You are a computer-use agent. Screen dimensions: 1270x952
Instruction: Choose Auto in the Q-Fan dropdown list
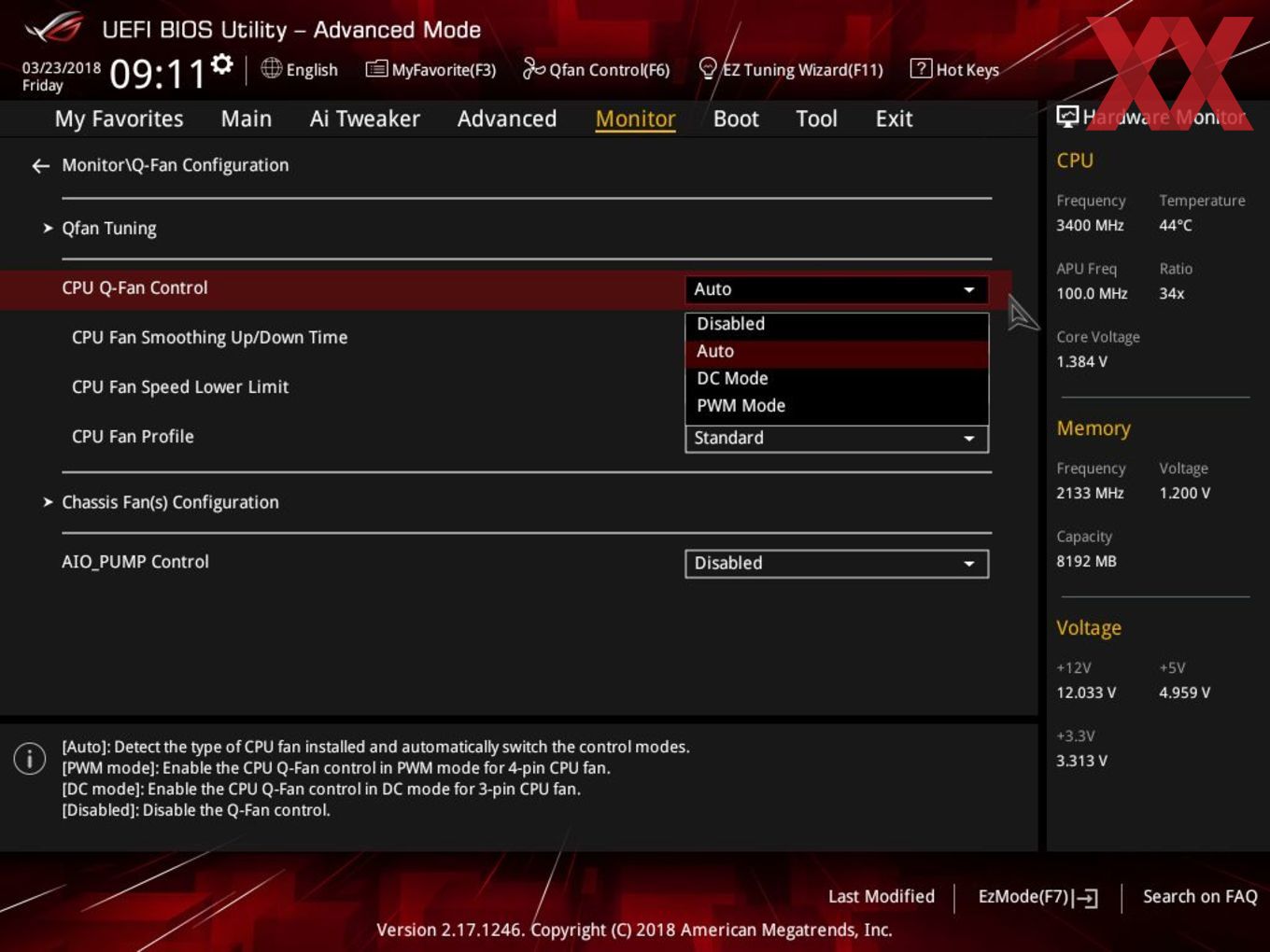[x=837, y=352]
